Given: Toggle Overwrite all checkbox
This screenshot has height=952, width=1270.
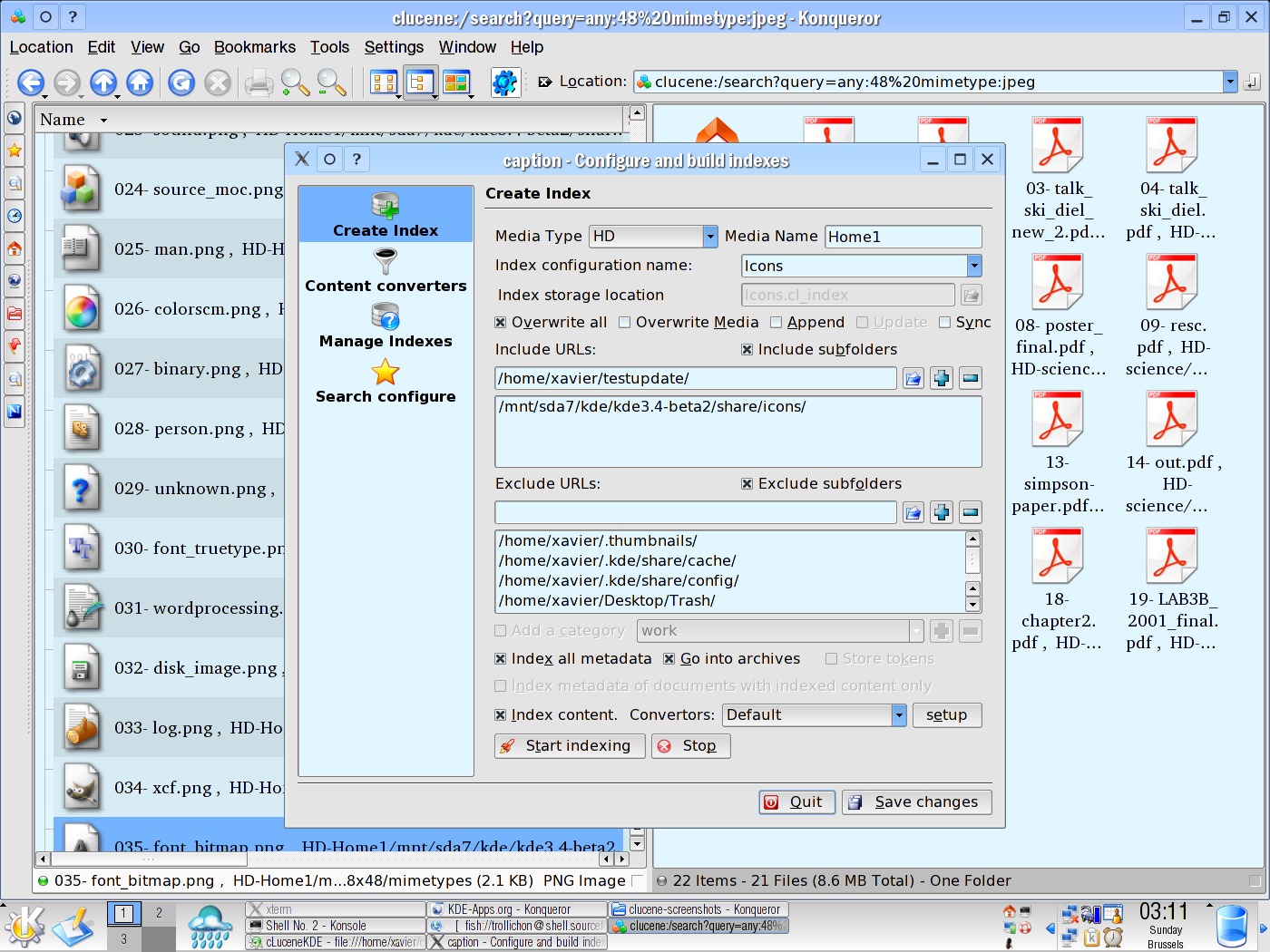Looking at the screenshot, I should click(501, 322).
